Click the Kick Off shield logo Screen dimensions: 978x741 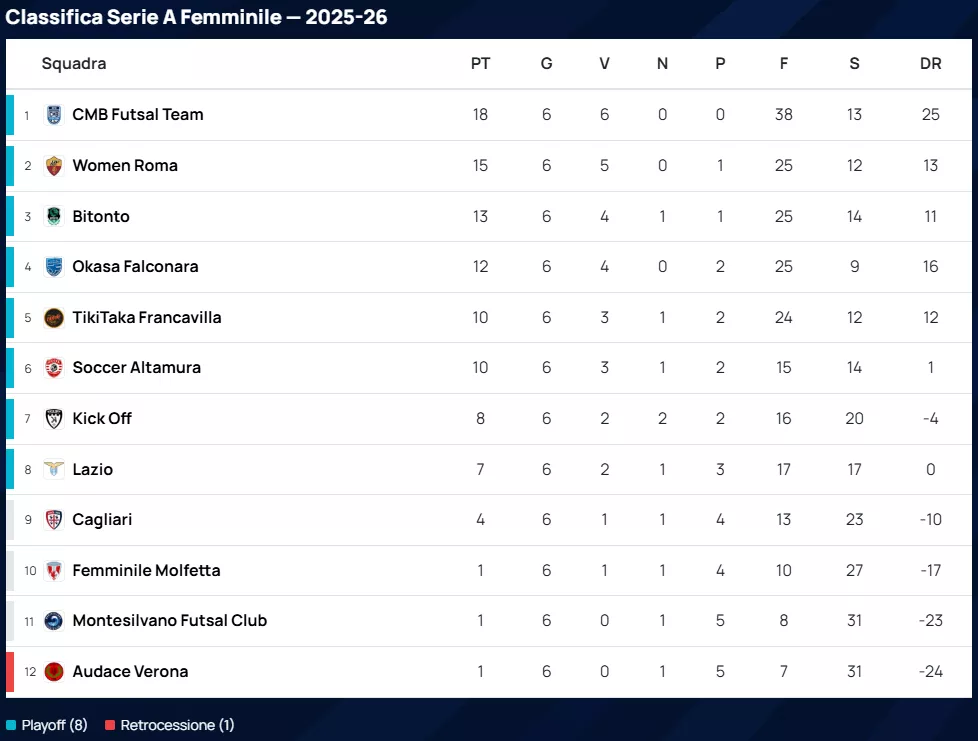coord(54,419)
